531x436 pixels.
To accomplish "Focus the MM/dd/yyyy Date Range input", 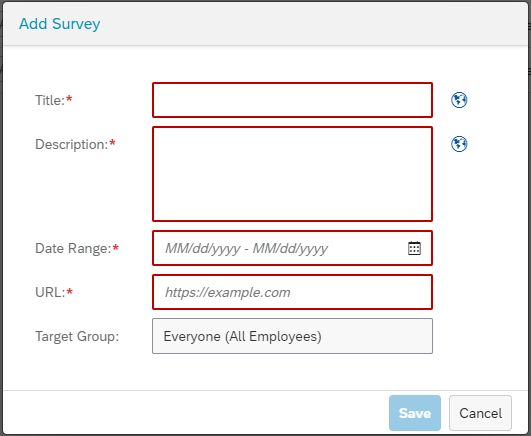I will click(x=278, y=248).
